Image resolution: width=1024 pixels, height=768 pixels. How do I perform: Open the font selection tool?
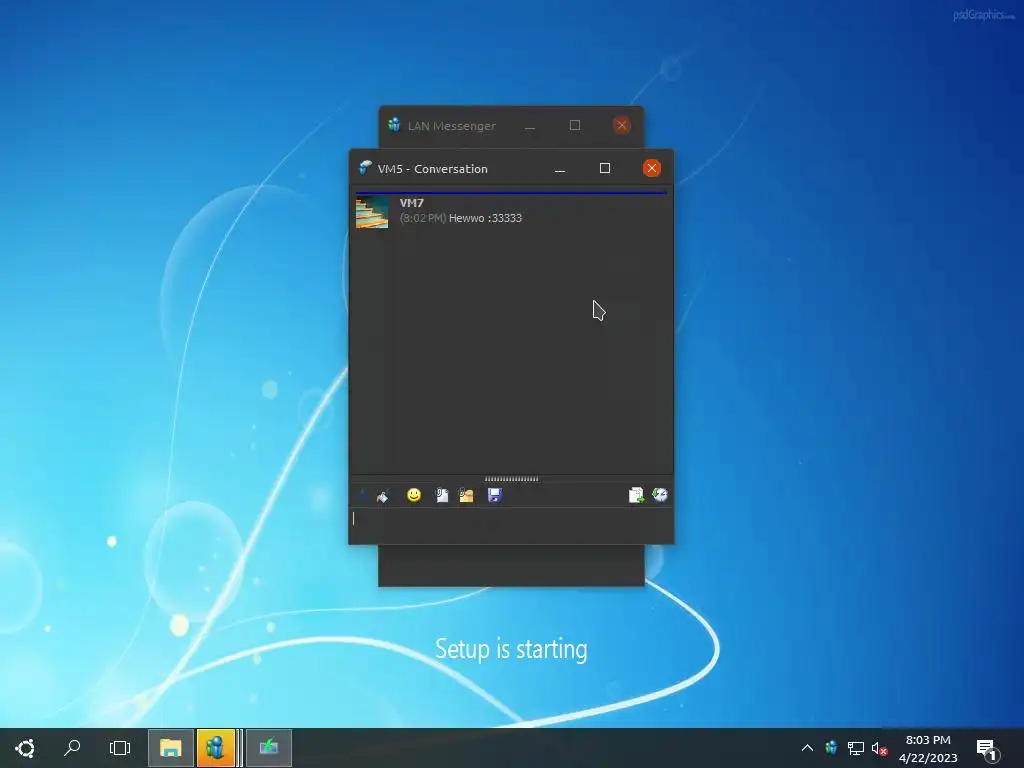363,496
